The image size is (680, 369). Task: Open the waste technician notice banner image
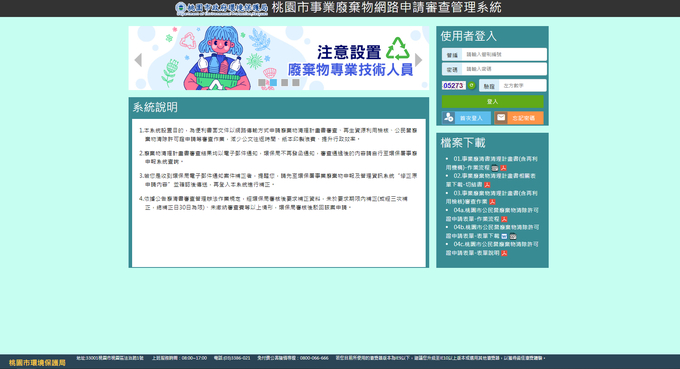pos(278,58)
